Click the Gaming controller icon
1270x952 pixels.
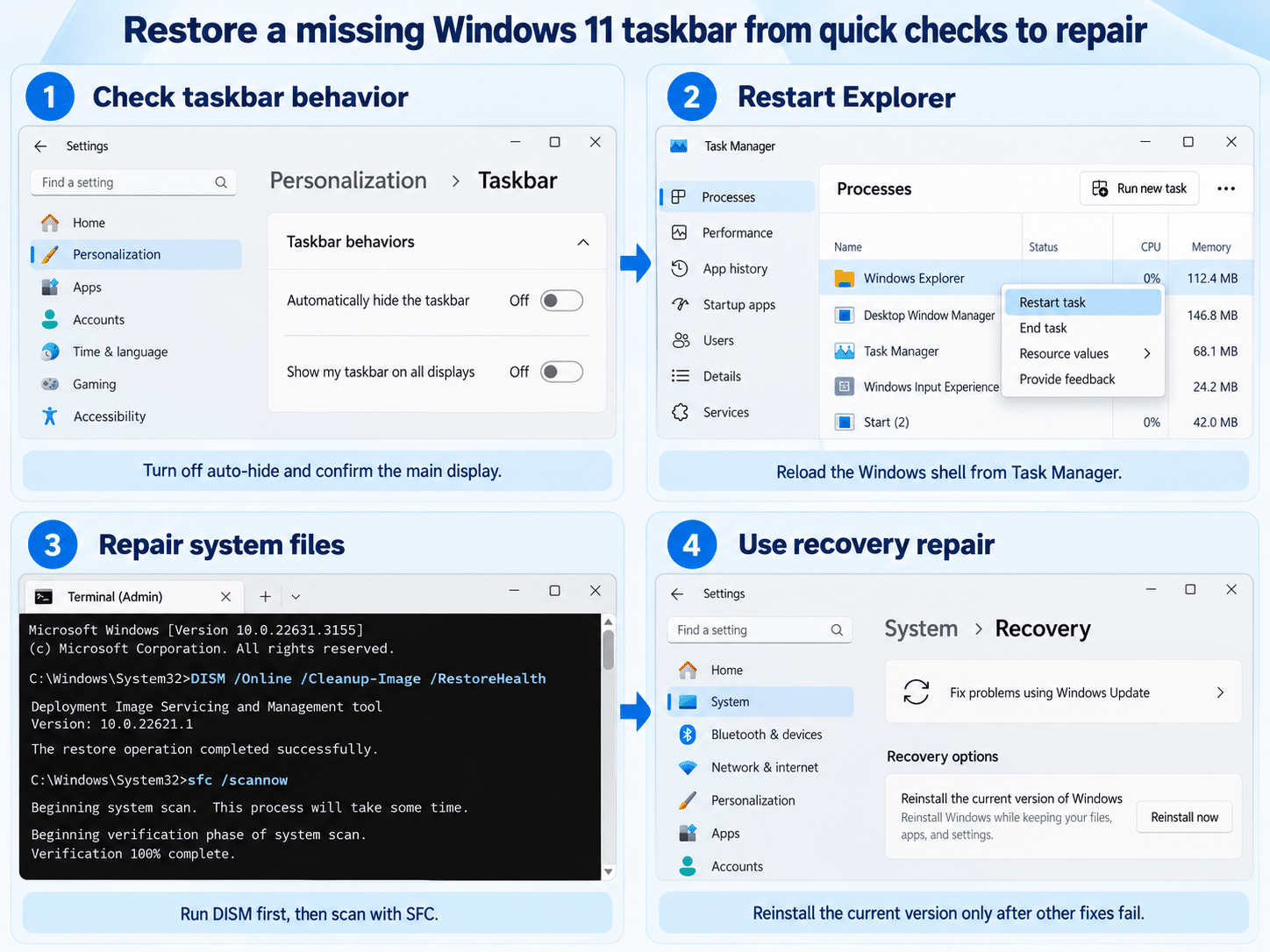(x=50, y=384)
